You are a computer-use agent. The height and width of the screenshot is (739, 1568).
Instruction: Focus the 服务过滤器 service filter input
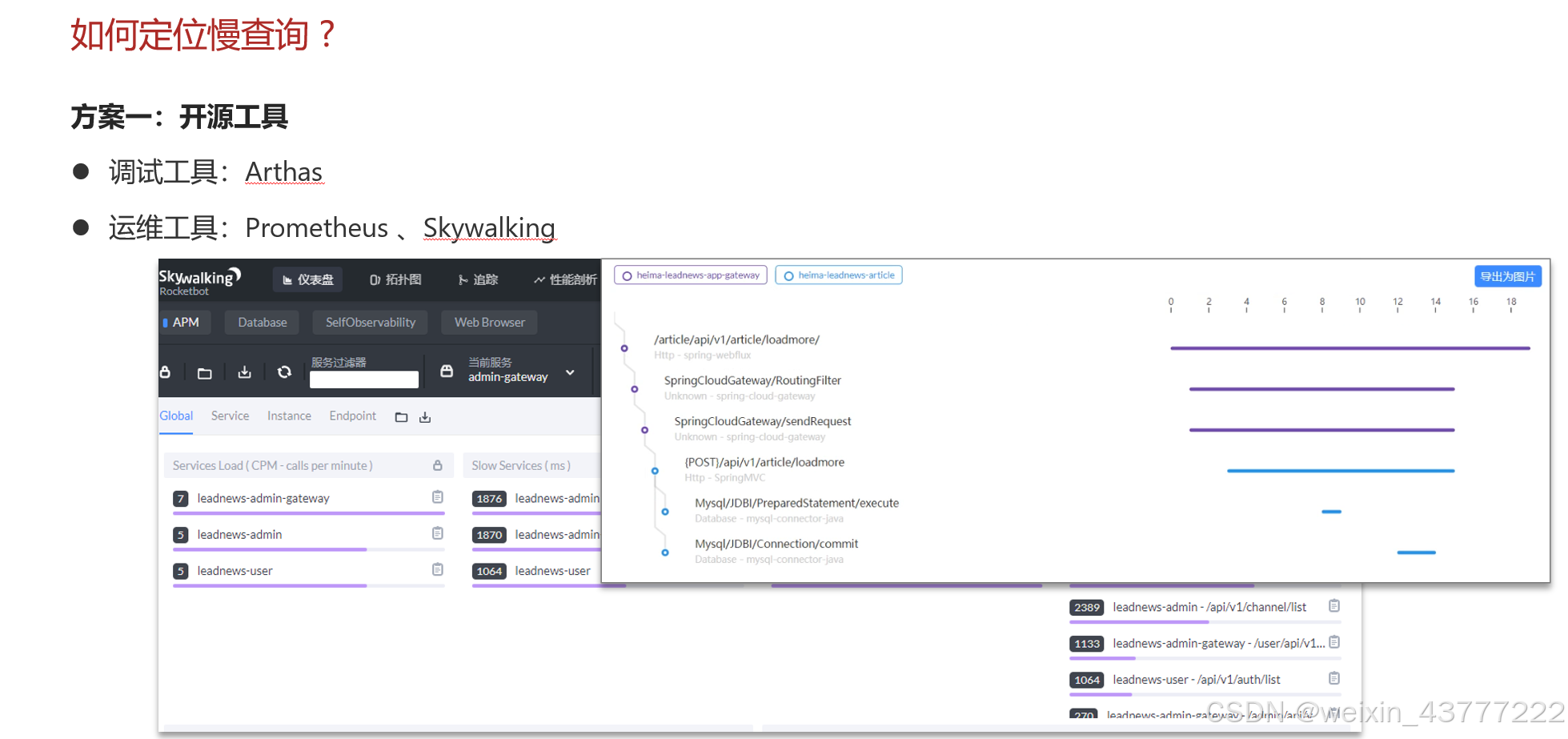pos(364,380)
